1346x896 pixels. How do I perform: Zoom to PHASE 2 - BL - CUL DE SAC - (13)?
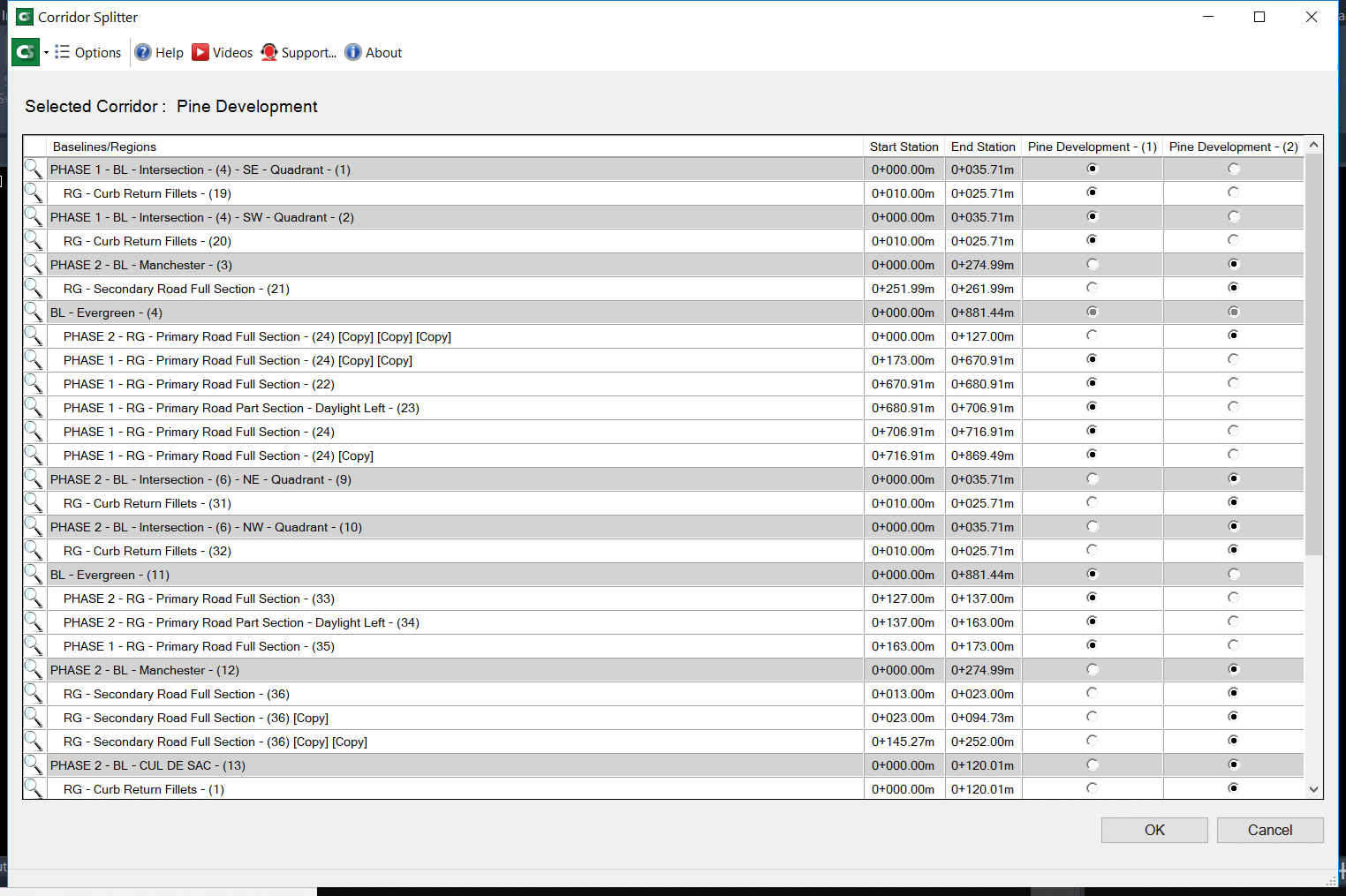(34, 764)
